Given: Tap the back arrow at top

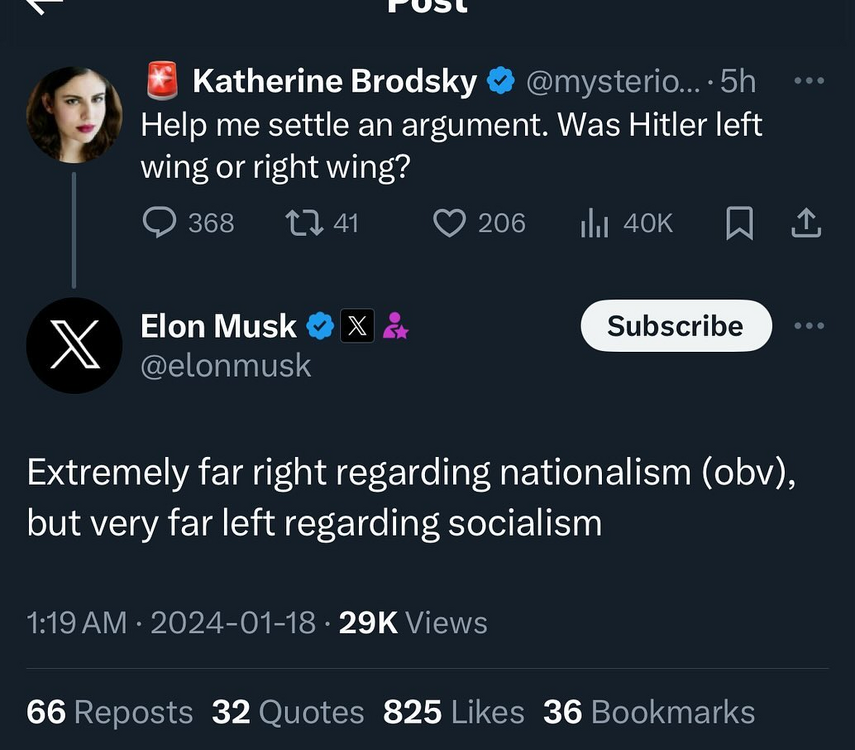Looking at the screenshot, I should click(42, 5).
